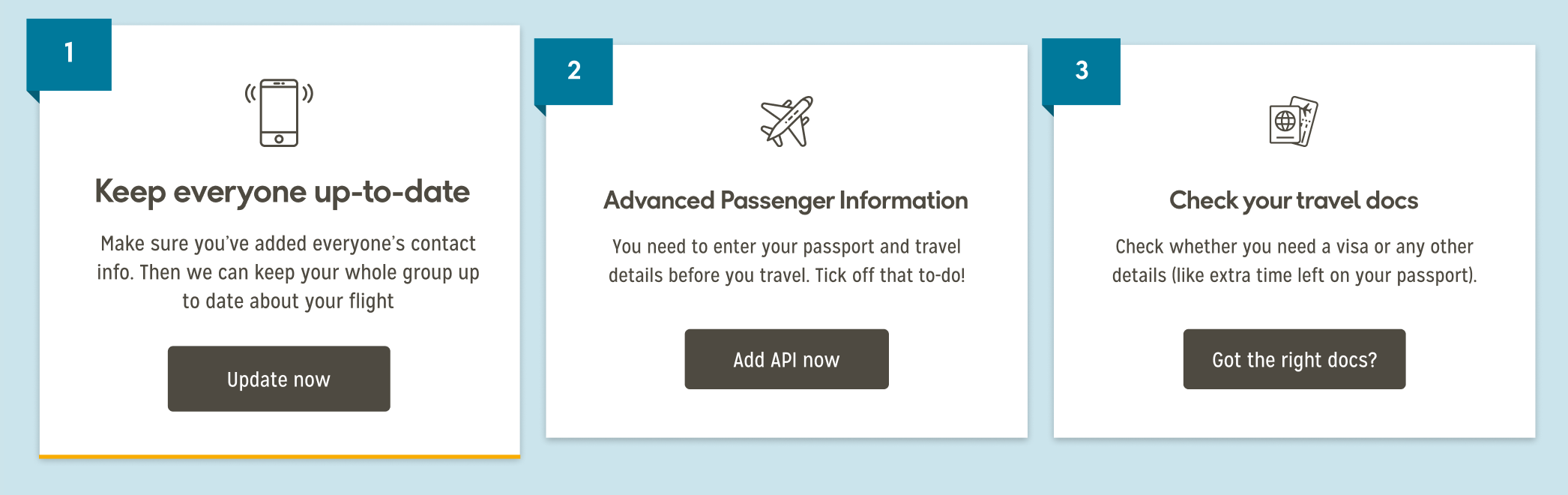This screenshot has height=495, width=1568.
Task: Click the Check your travel docs heading
Action: click(1294, 201)
